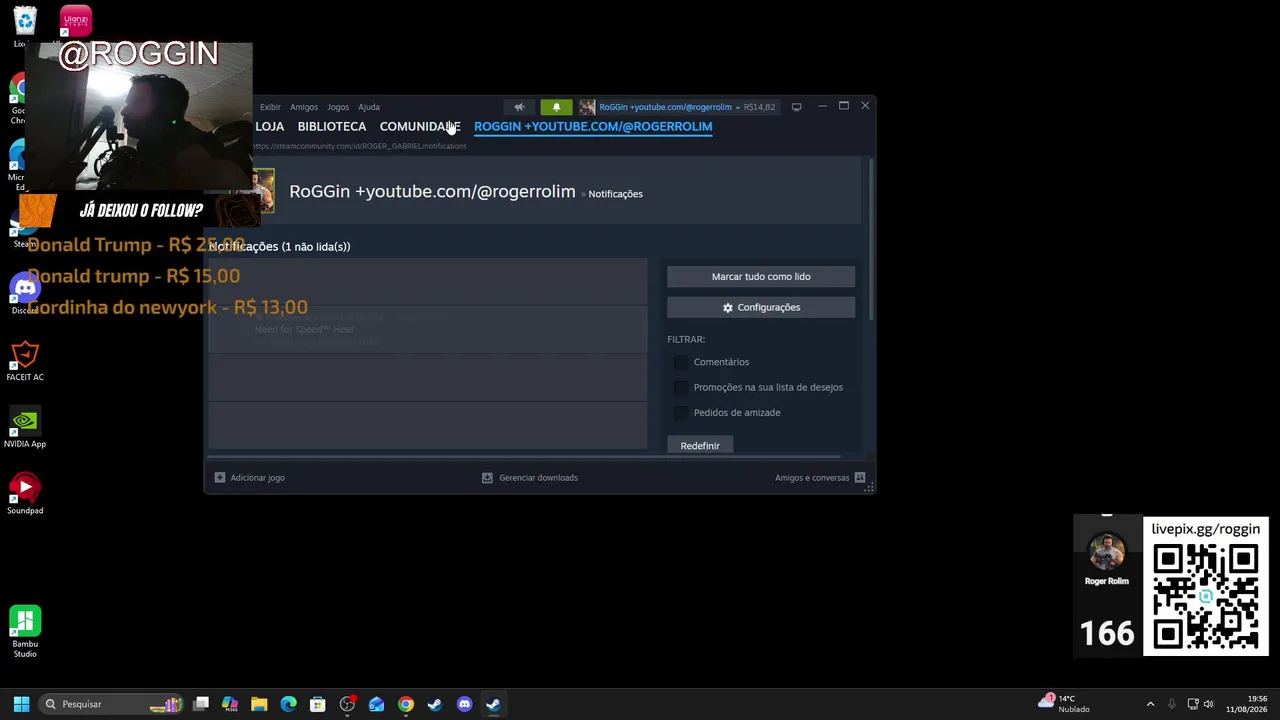The height and width of the screenshot is (720, 1280).
Task: Tick the Pedidos de amizade filter
Action: [681, 412]
